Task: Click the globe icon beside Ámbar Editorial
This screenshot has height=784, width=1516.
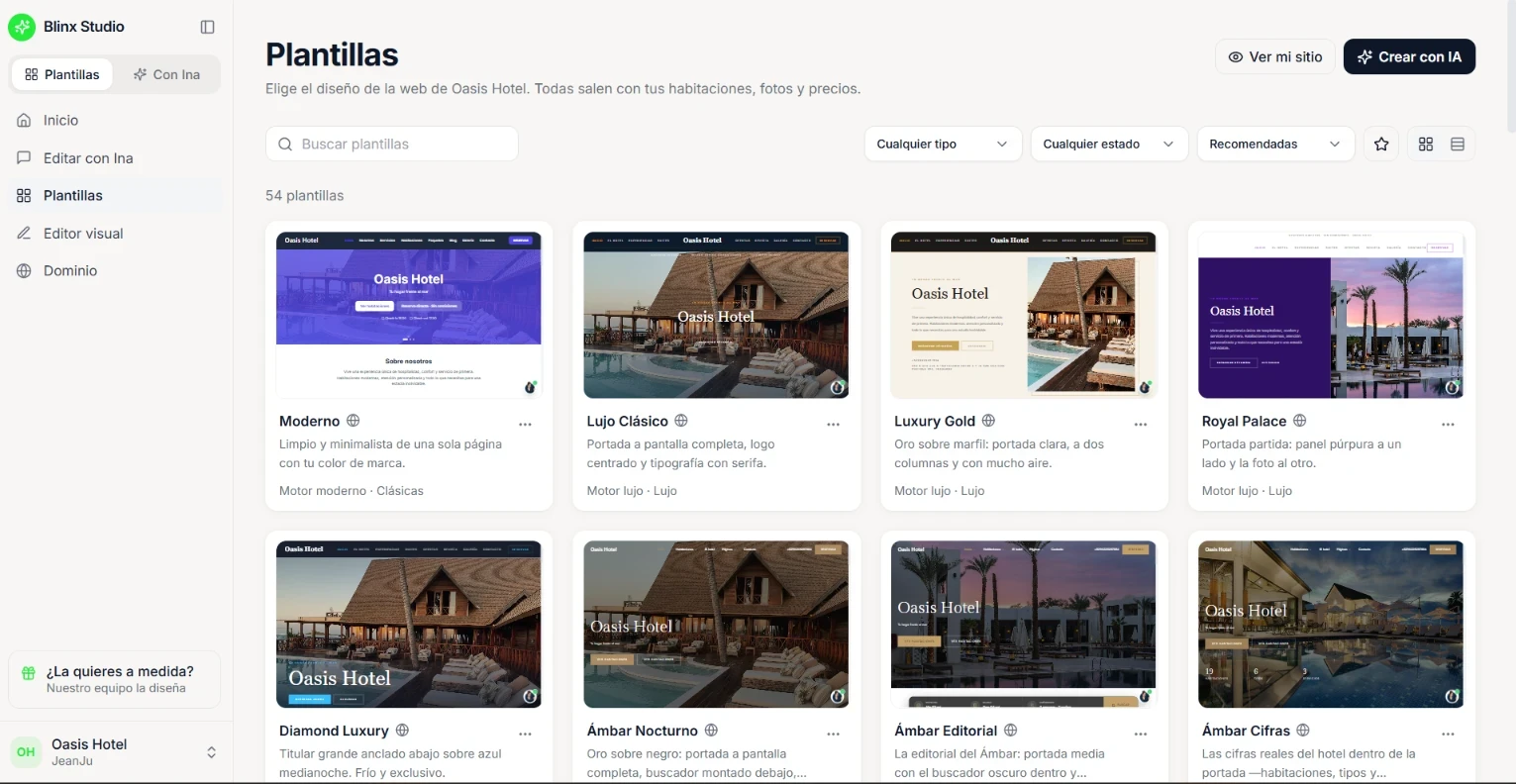Action: (x=1011, y=731)
